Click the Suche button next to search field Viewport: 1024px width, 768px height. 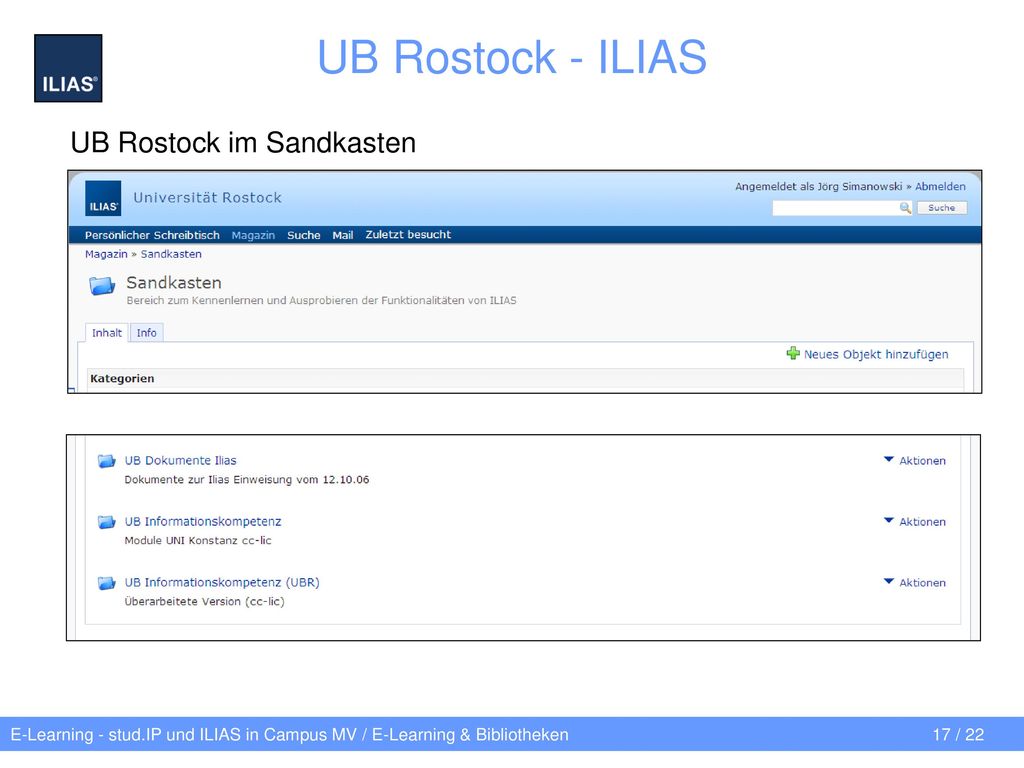pos(942,208)
